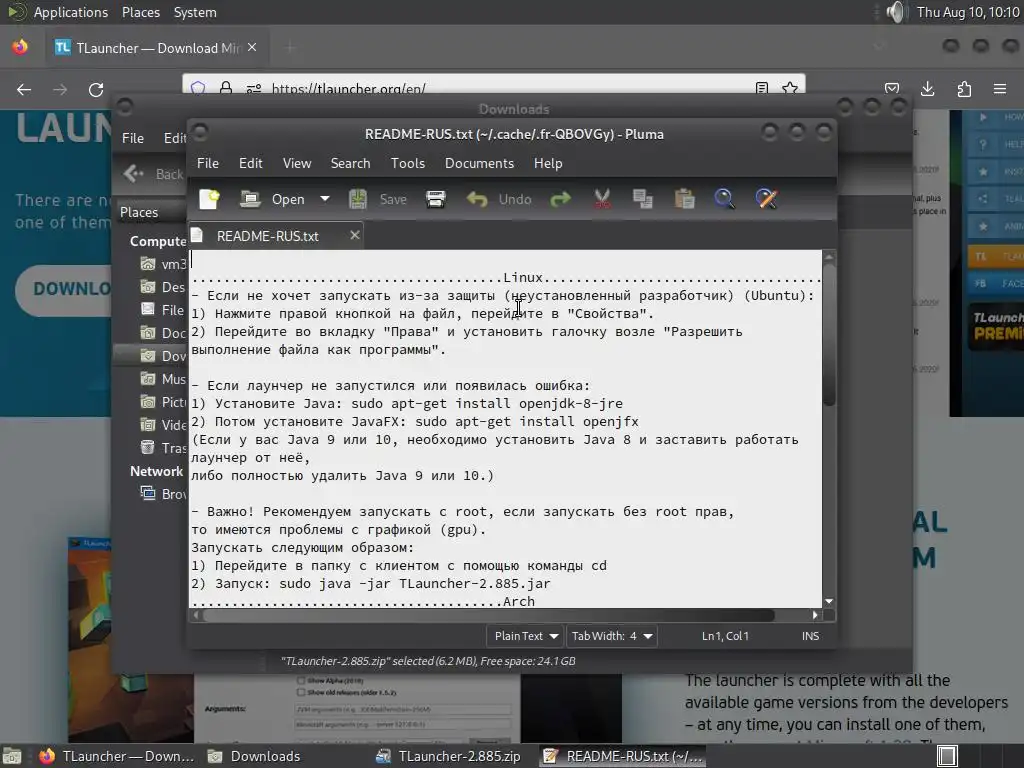Click the volume speaker icon in panel
This screenshot has height=768, width=1024.
coord(896,12)
